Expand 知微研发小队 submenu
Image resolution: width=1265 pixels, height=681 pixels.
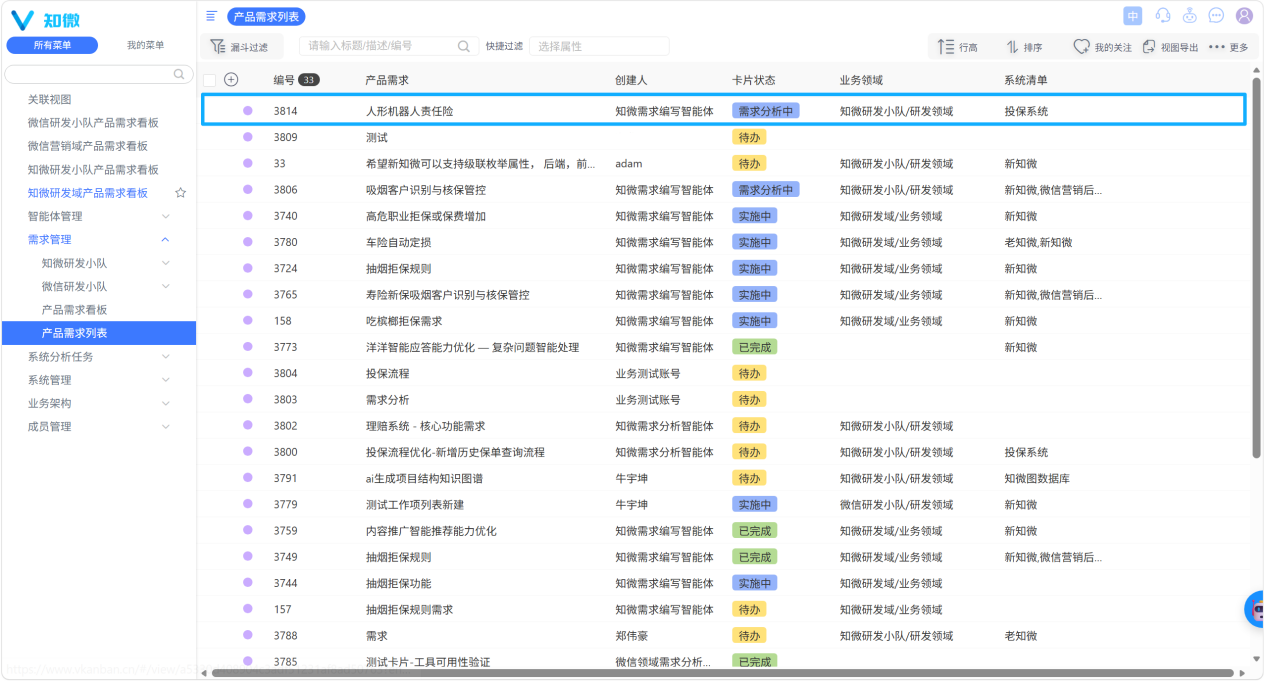[166, 263]
